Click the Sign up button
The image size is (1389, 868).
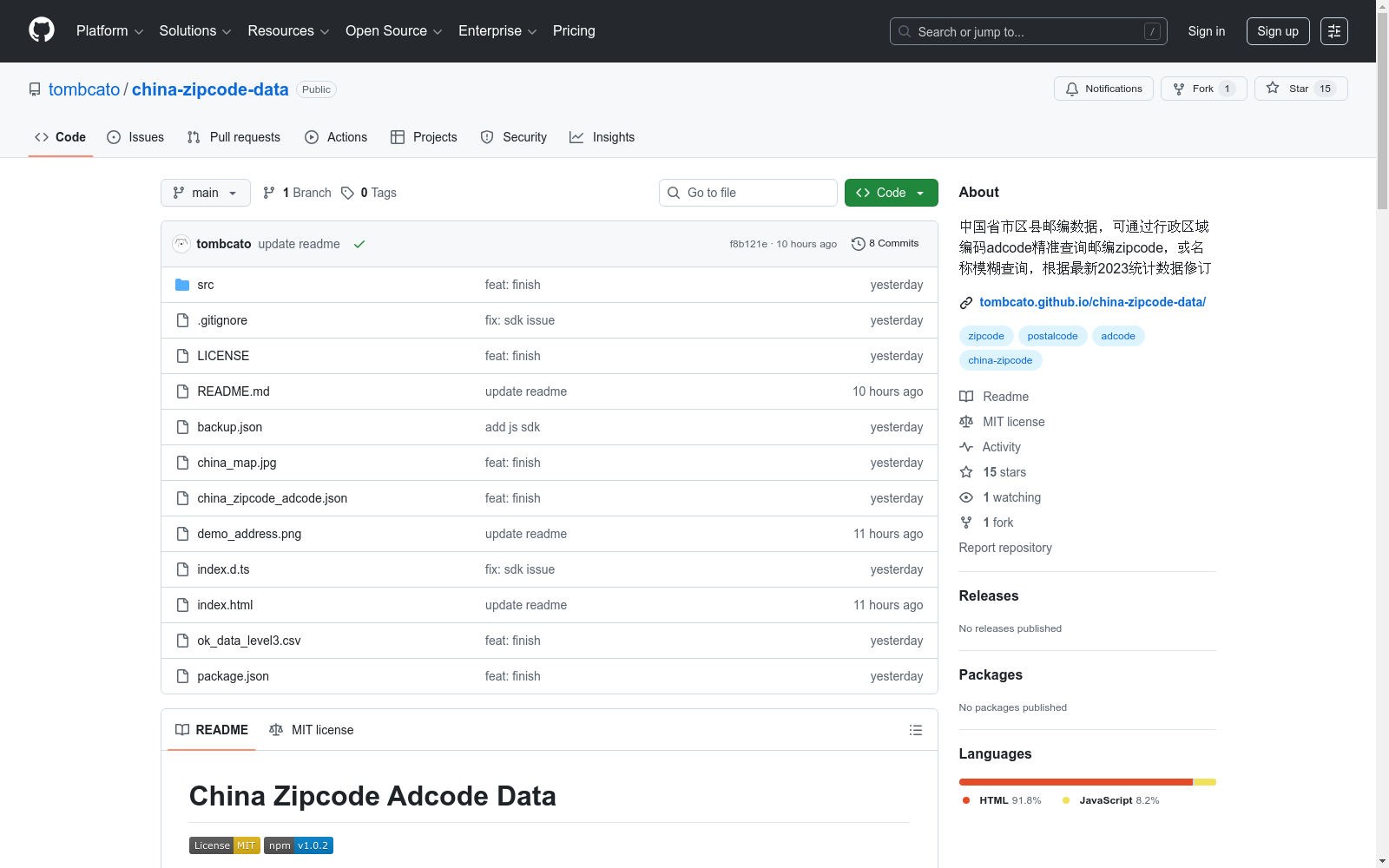[1278, 31]
